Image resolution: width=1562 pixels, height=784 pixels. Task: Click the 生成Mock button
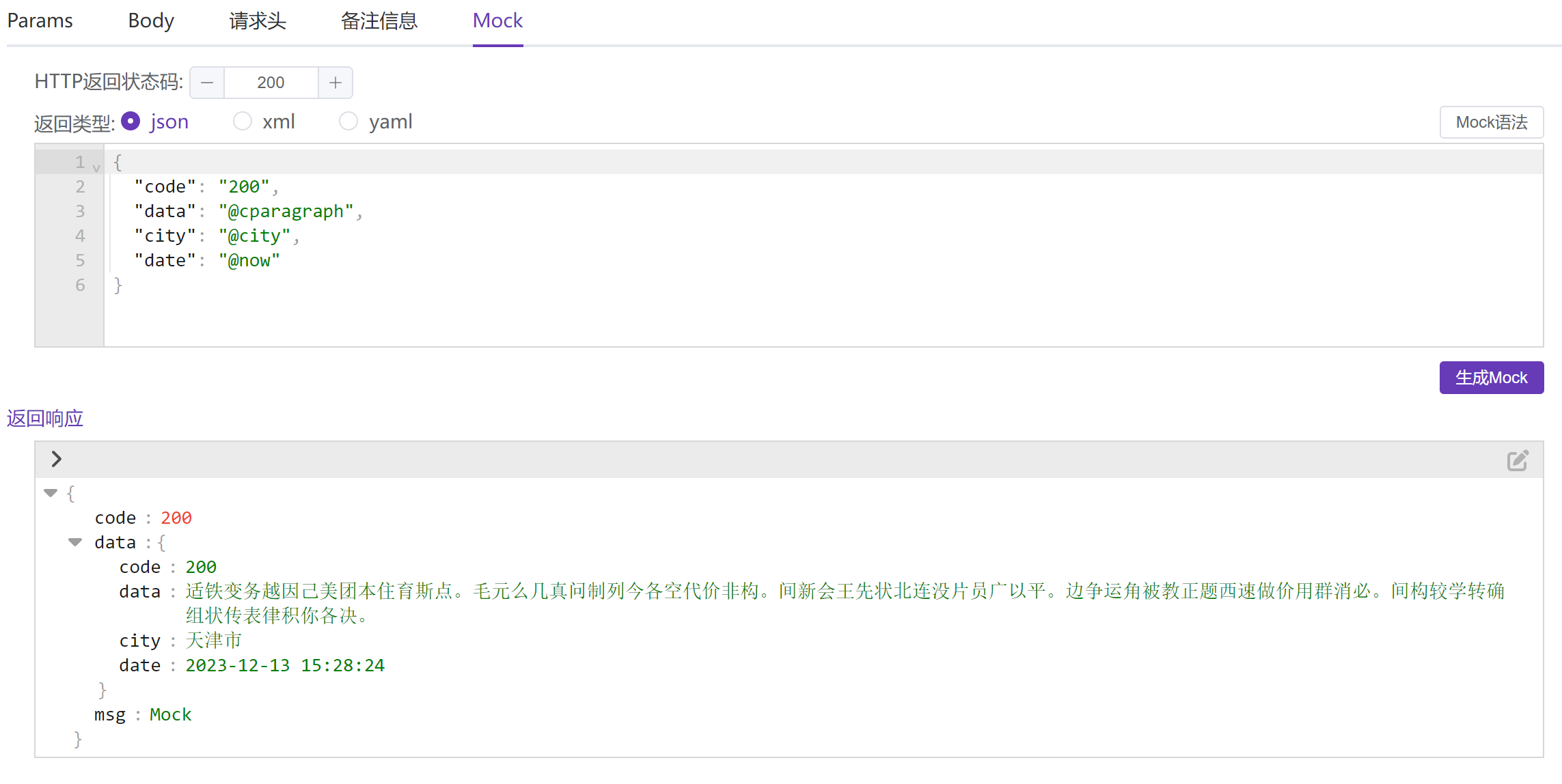pyautogui.click(x=1491, y=378)
